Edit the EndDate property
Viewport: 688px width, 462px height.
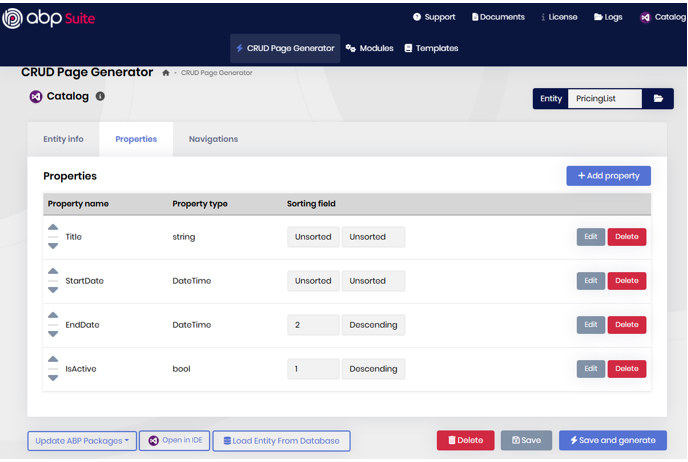[x=591, y=325]
